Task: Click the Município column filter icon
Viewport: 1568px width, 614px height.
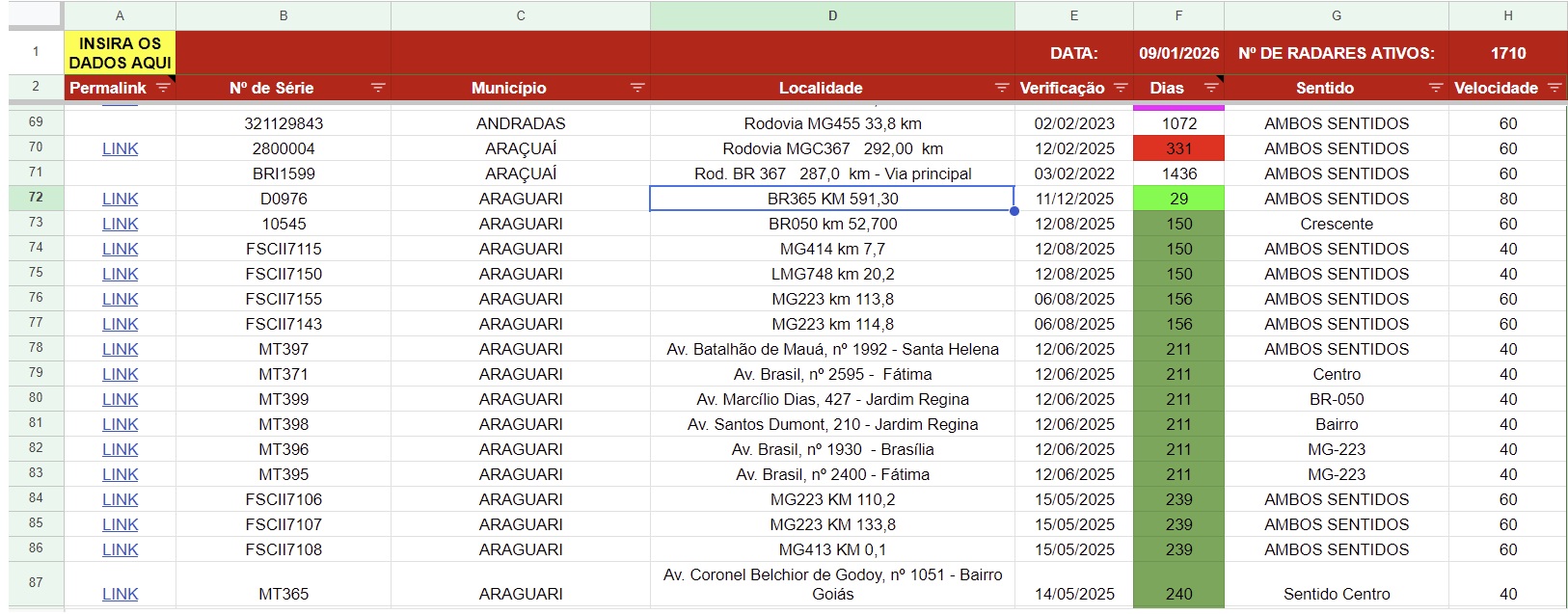Action: click(x=637, y=88)
